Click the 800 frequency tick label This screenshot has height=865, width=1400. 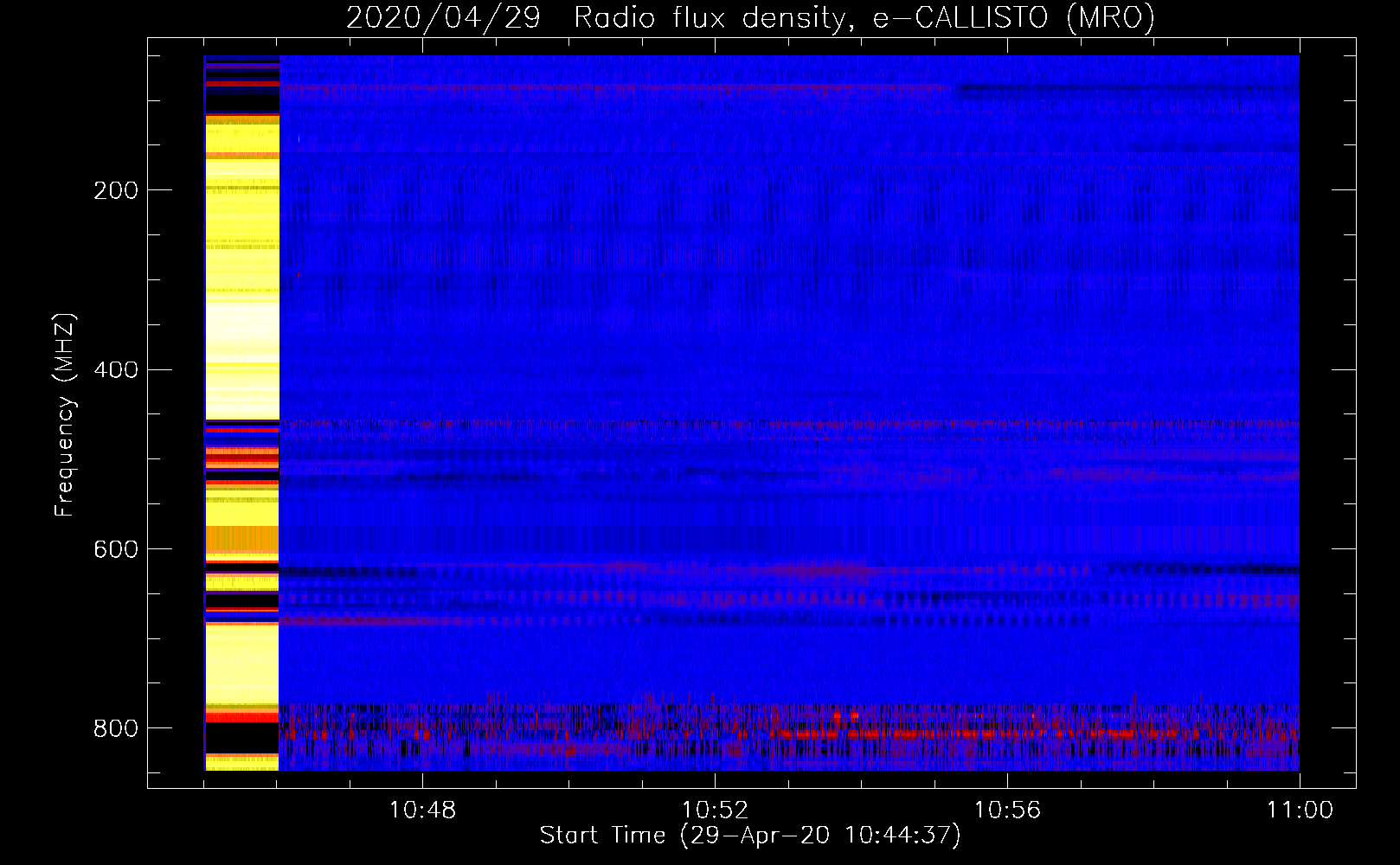(x=116, y=729)
